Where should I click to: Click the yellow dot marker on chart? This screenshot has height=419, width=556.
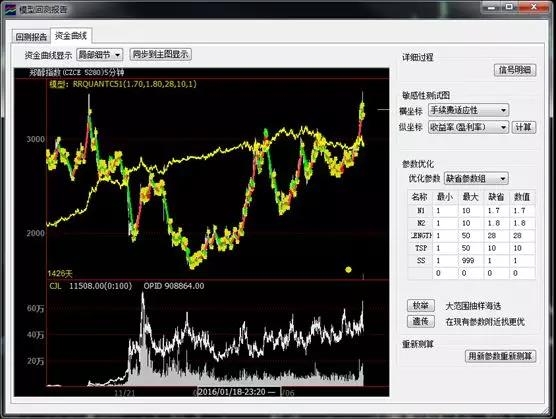tap(348, 270)
